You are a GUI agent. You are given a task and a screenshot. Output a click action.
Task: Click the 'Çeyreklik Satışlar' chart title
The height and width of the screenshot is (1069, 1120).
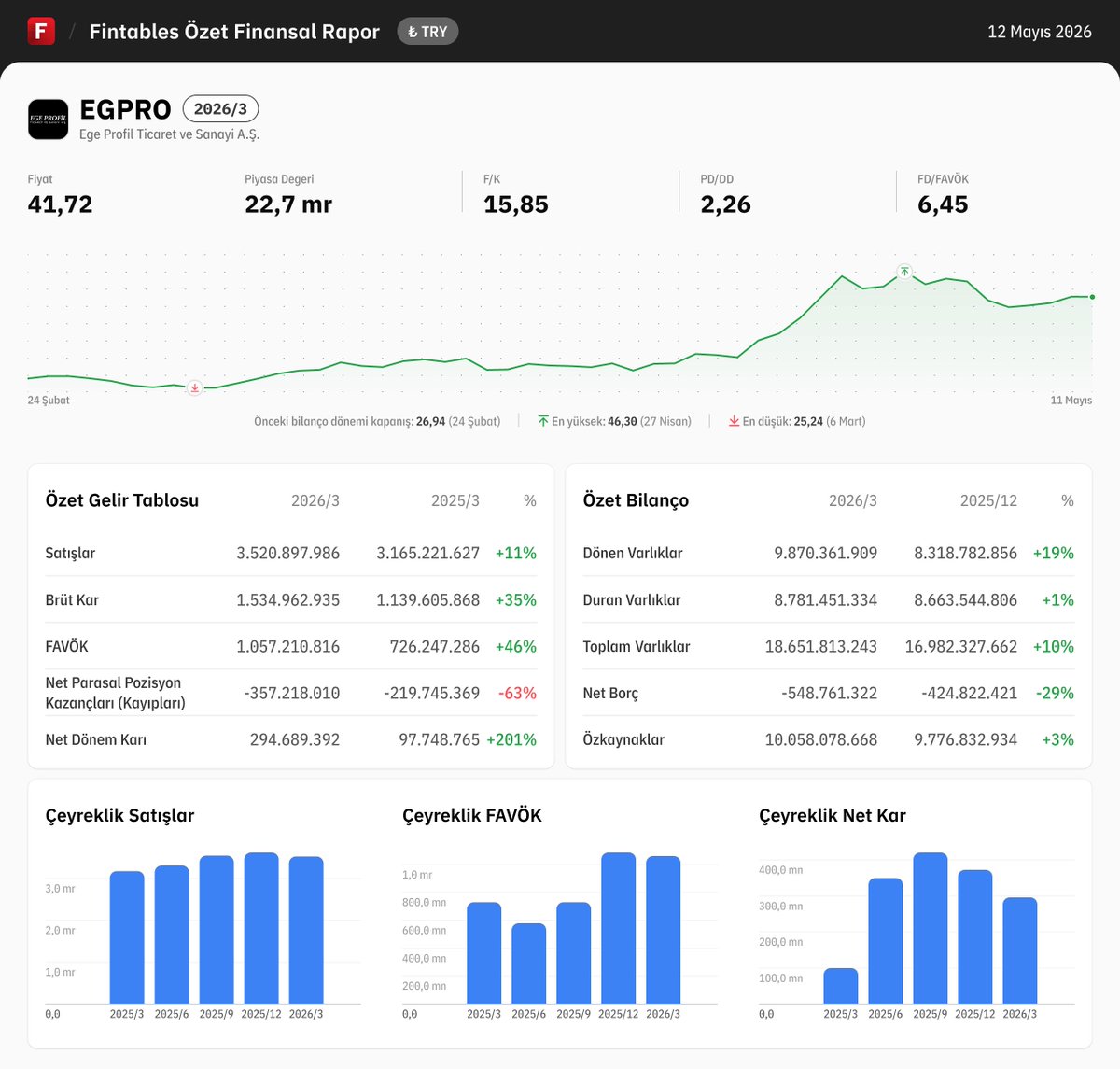120,815
